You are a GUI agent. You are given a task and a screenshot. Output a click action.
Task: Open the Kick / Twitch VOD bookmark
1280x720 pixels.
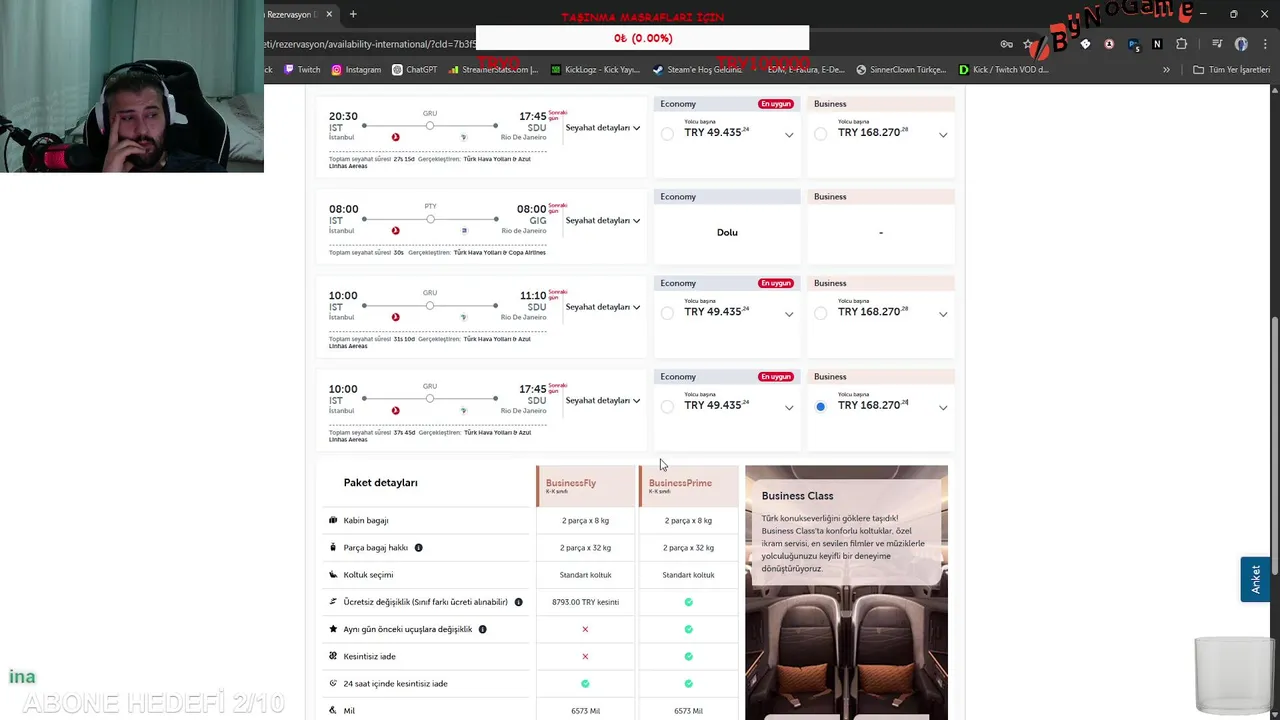1004,70
